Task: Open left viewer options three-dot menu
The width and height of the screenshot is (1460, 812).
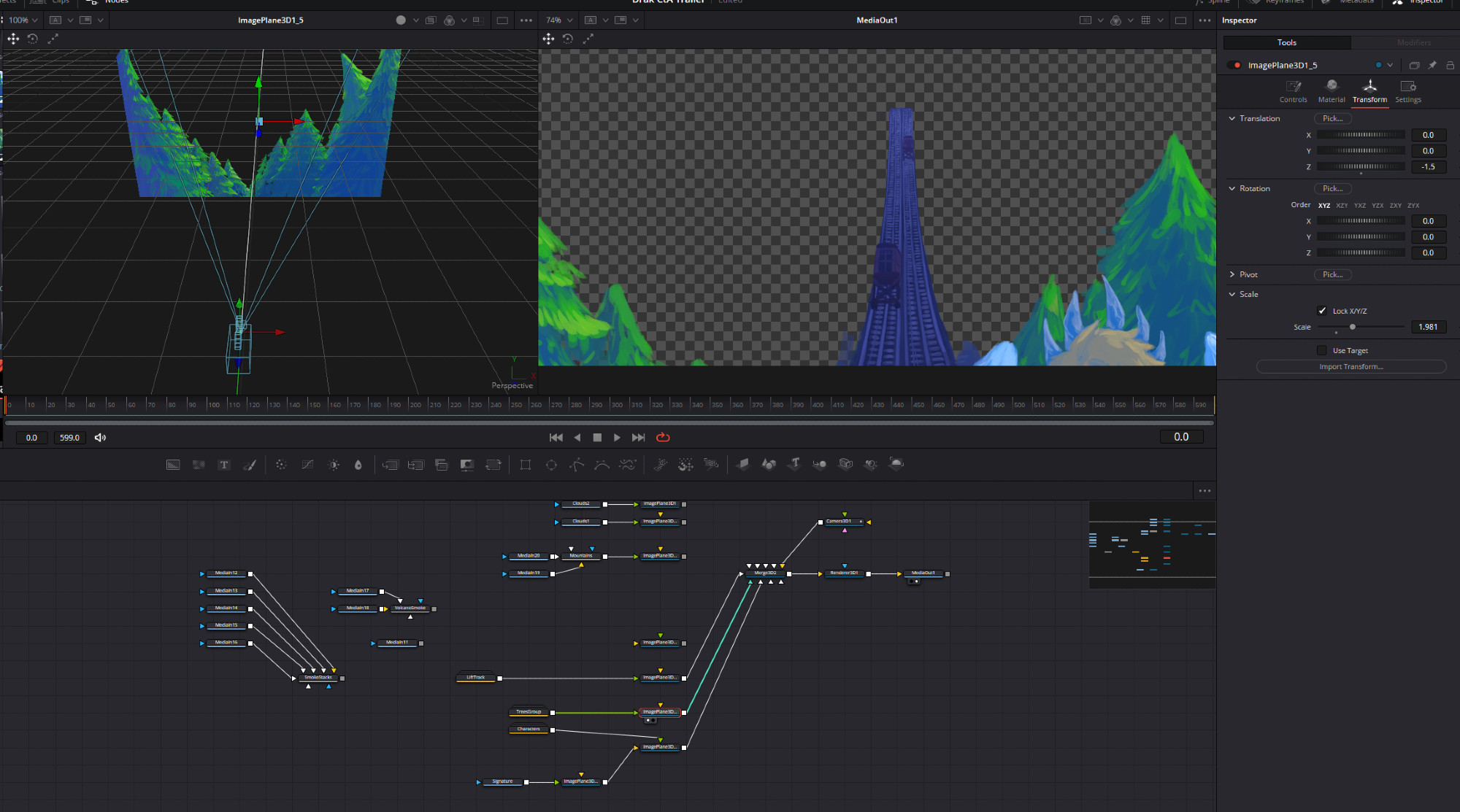Action: coord(526,20)
